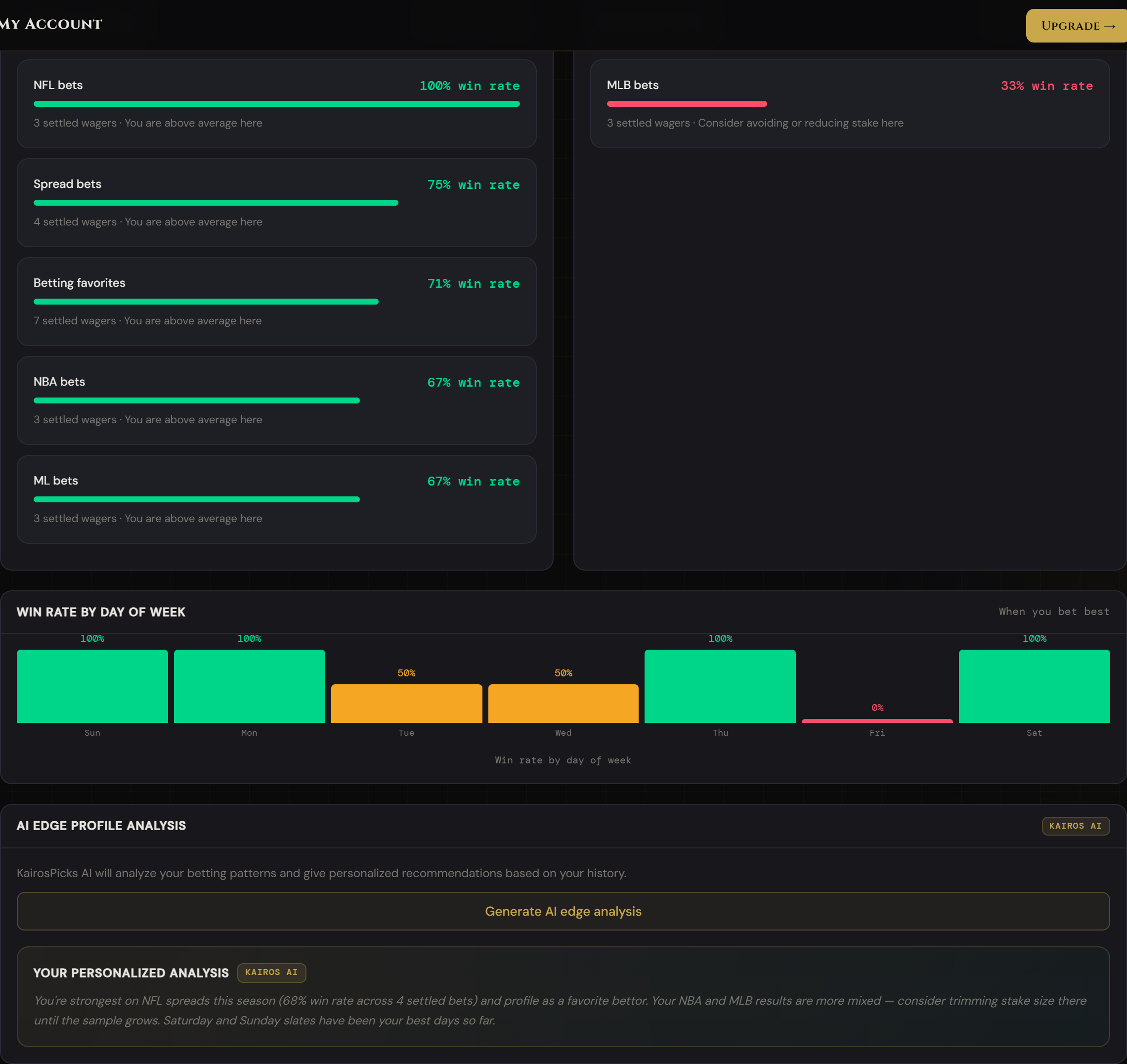The height and width of the screenshot is (1064, 1127).
Task: Click the Kairos AI badge in panel header
Action: click(x=1076, y=826)
